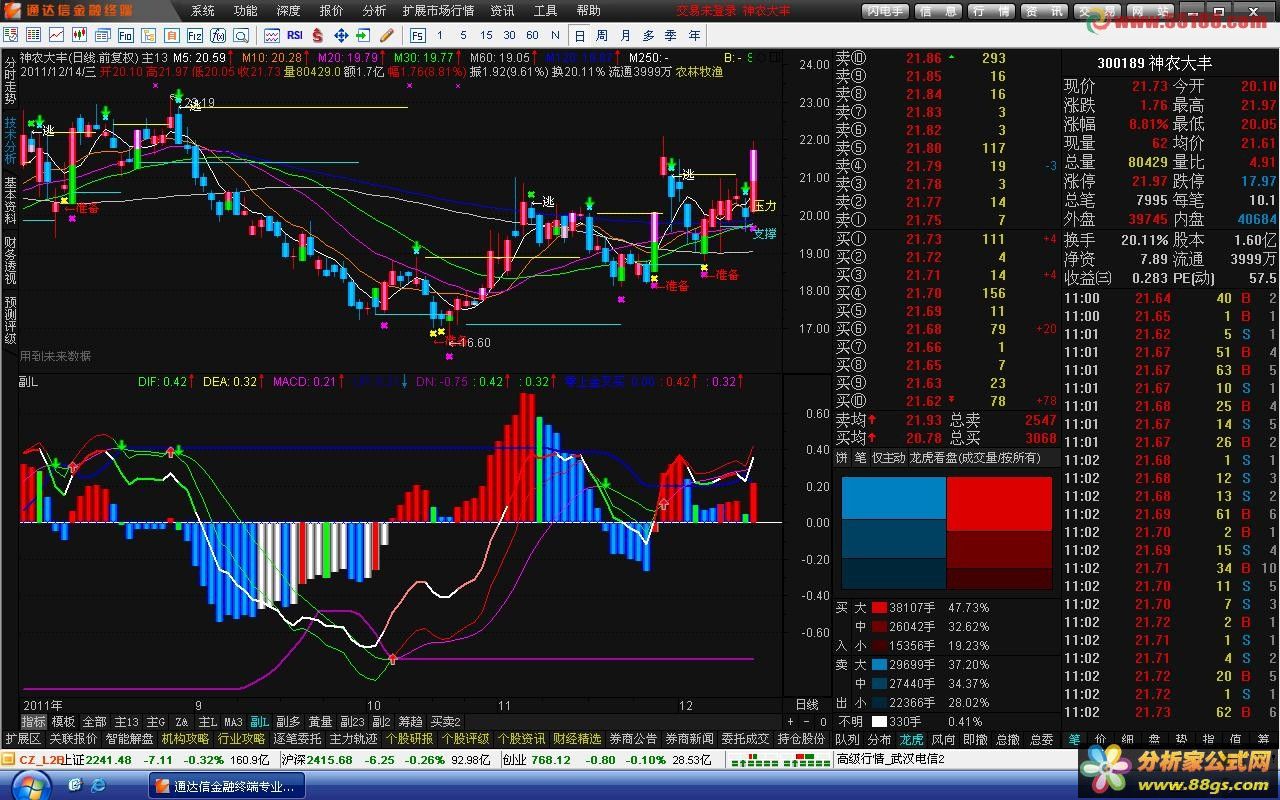Click the blue four-arrow move icon
Image resolution: width=1280 pixels, height=800 pixels.
pyautogui.click(x=340, y=35)
